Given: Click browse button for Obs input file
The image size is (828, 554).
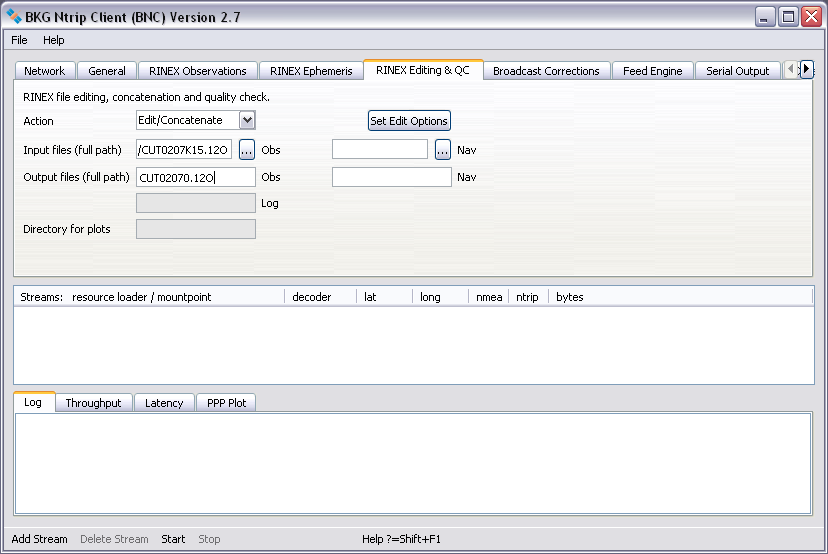Looking at the screenshot, I should point(247,150).
